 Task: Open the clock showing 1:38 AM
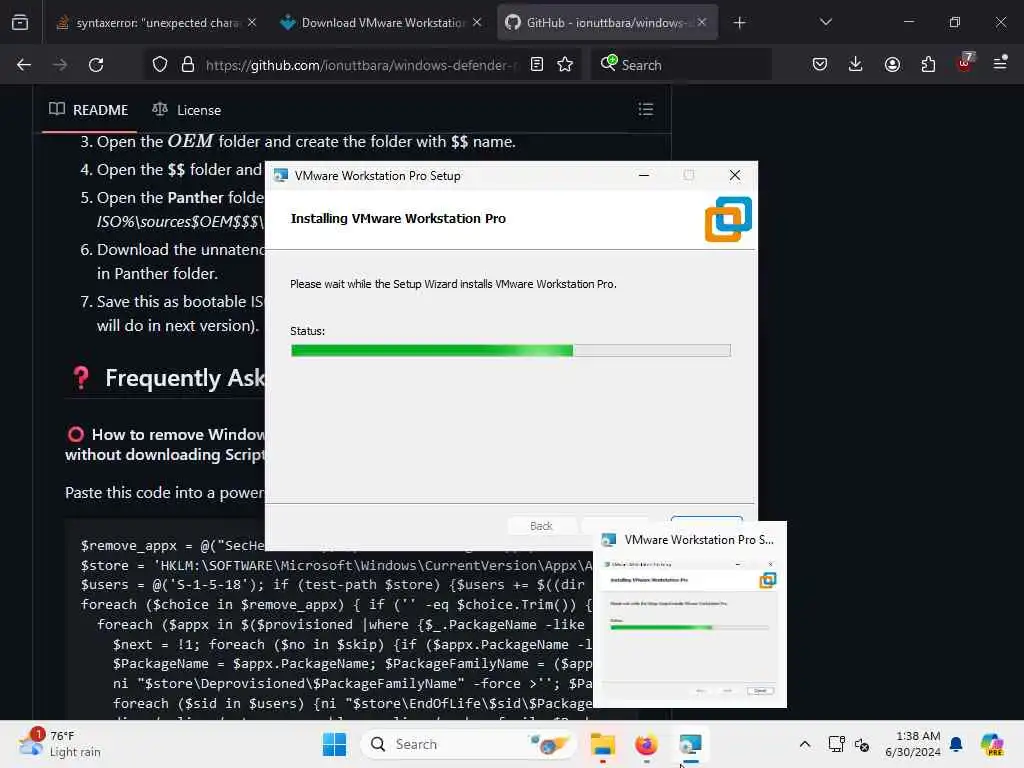coord(913,744)
